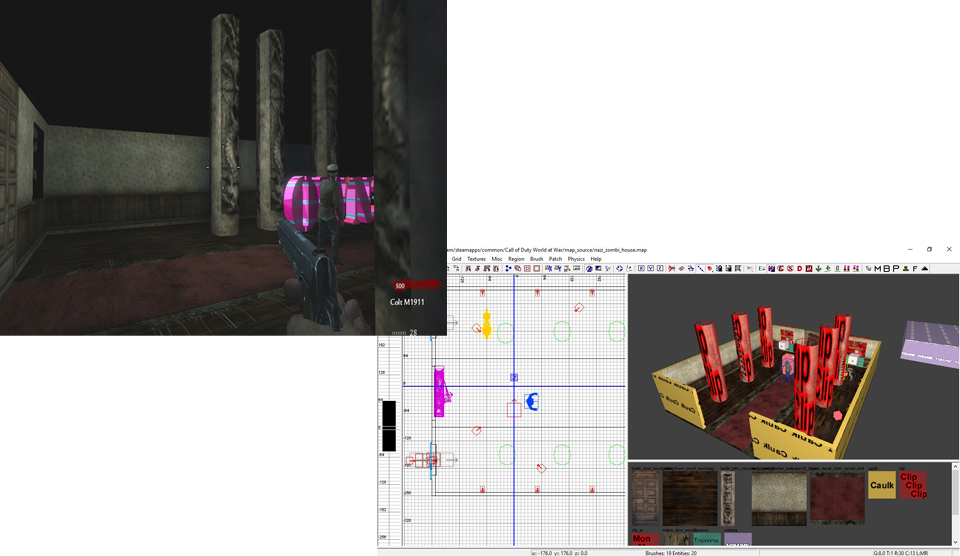Open the Brush menu
960x556 pixels.
coord(536,259)
